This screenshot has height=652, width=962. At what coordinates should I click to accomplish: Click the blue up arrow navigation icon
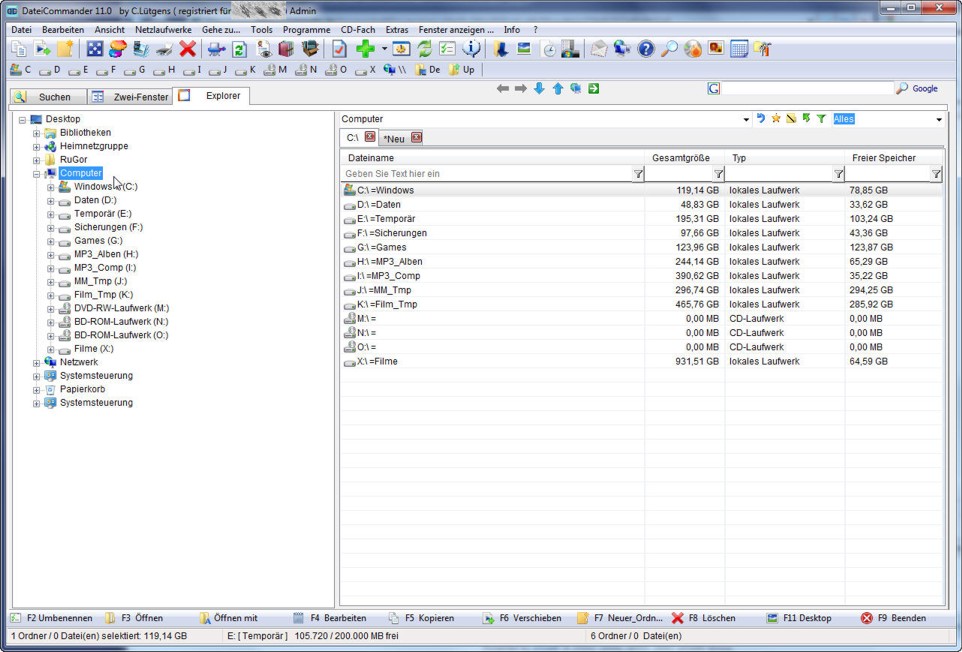click(x=557, y=89)
